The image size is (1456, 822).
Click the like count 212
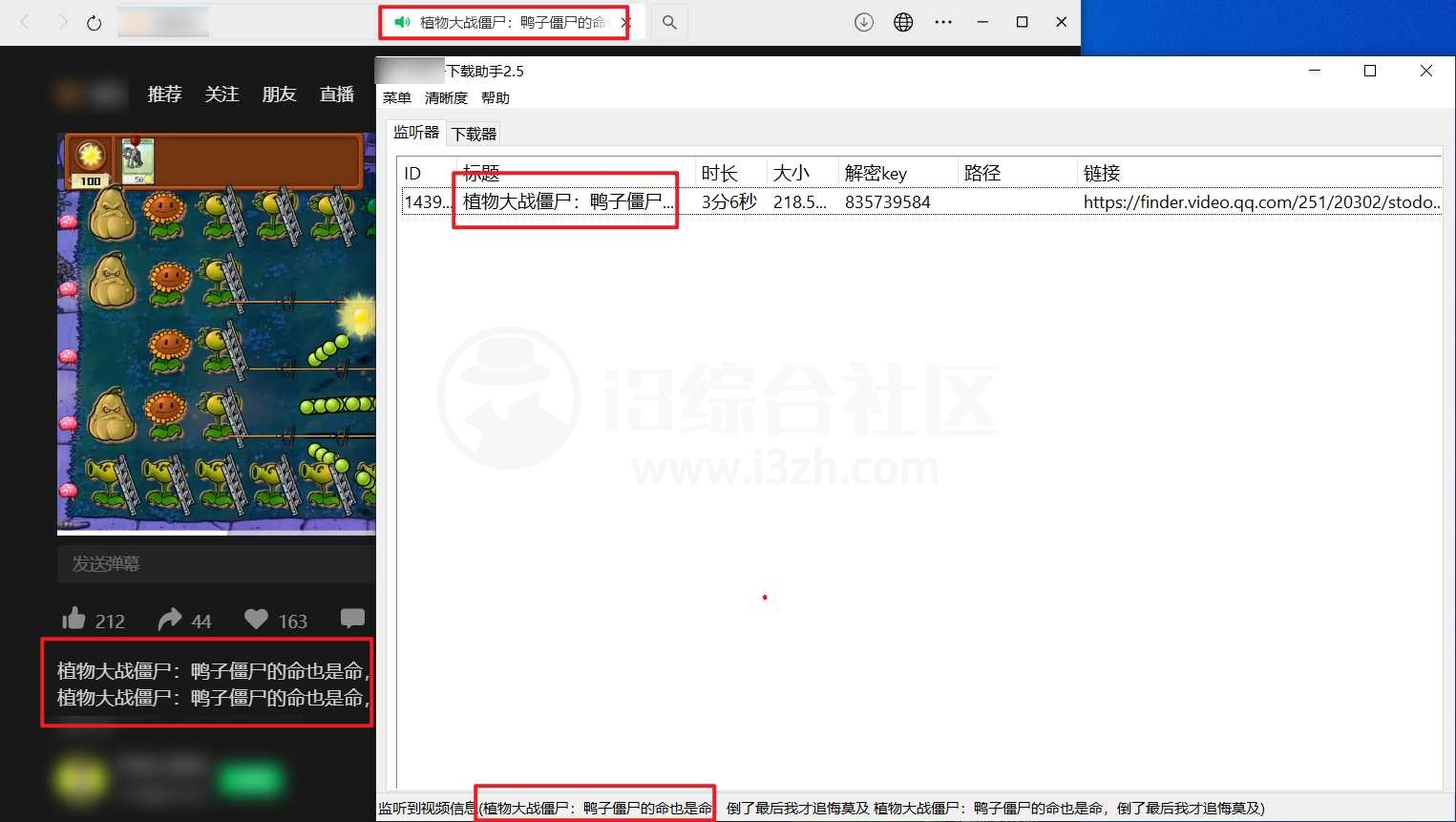(110, 622)
